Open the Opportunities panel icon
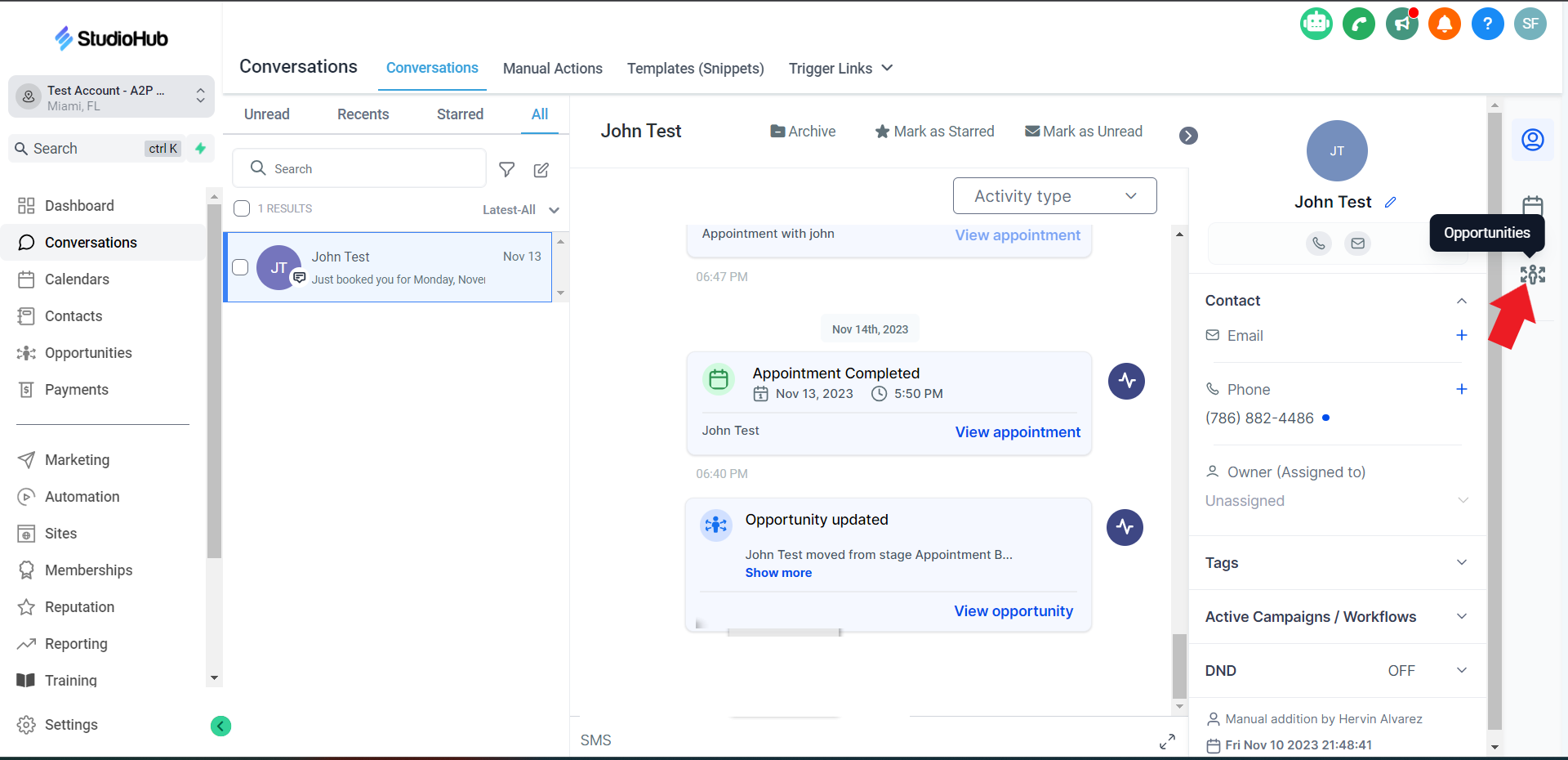 click(x=1533, y=275)
